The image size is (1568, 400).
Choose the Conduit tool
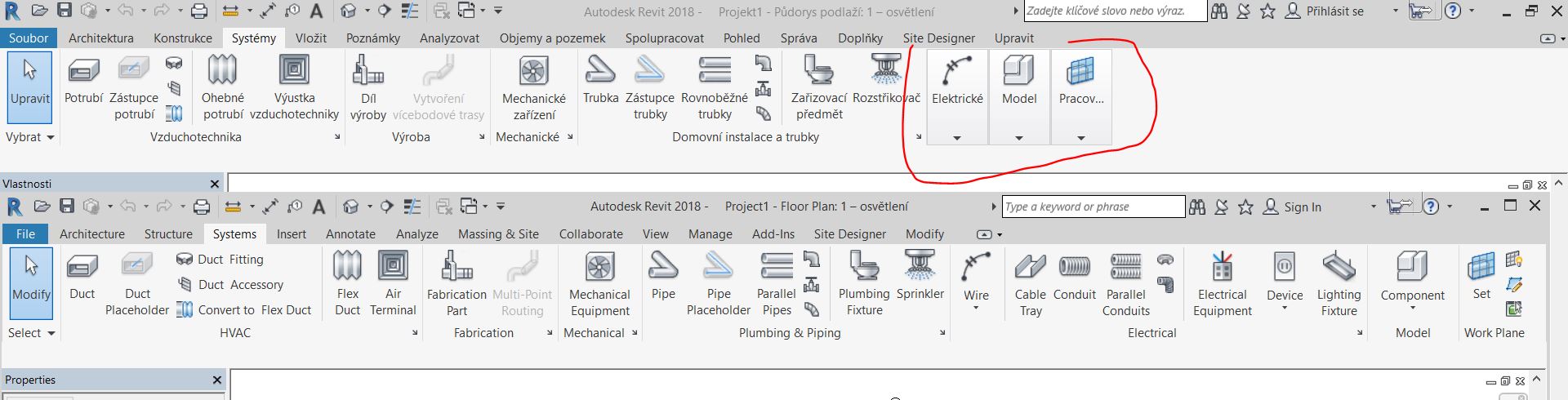pos(1075,278)
